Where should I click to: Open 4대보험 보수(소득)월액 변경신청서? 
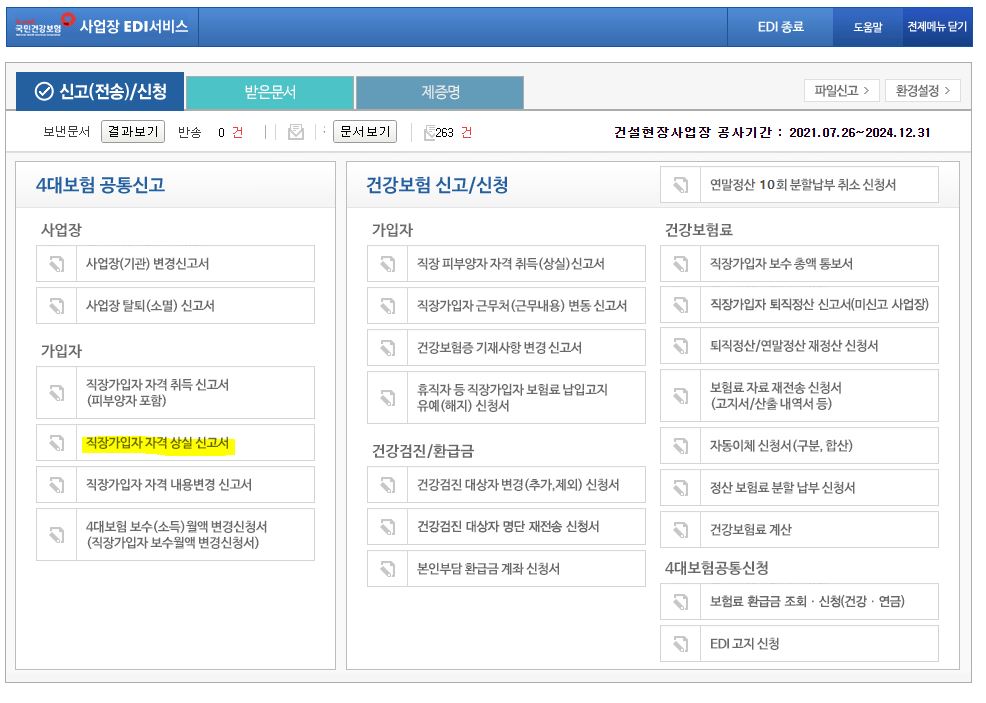tap(175, 535)
